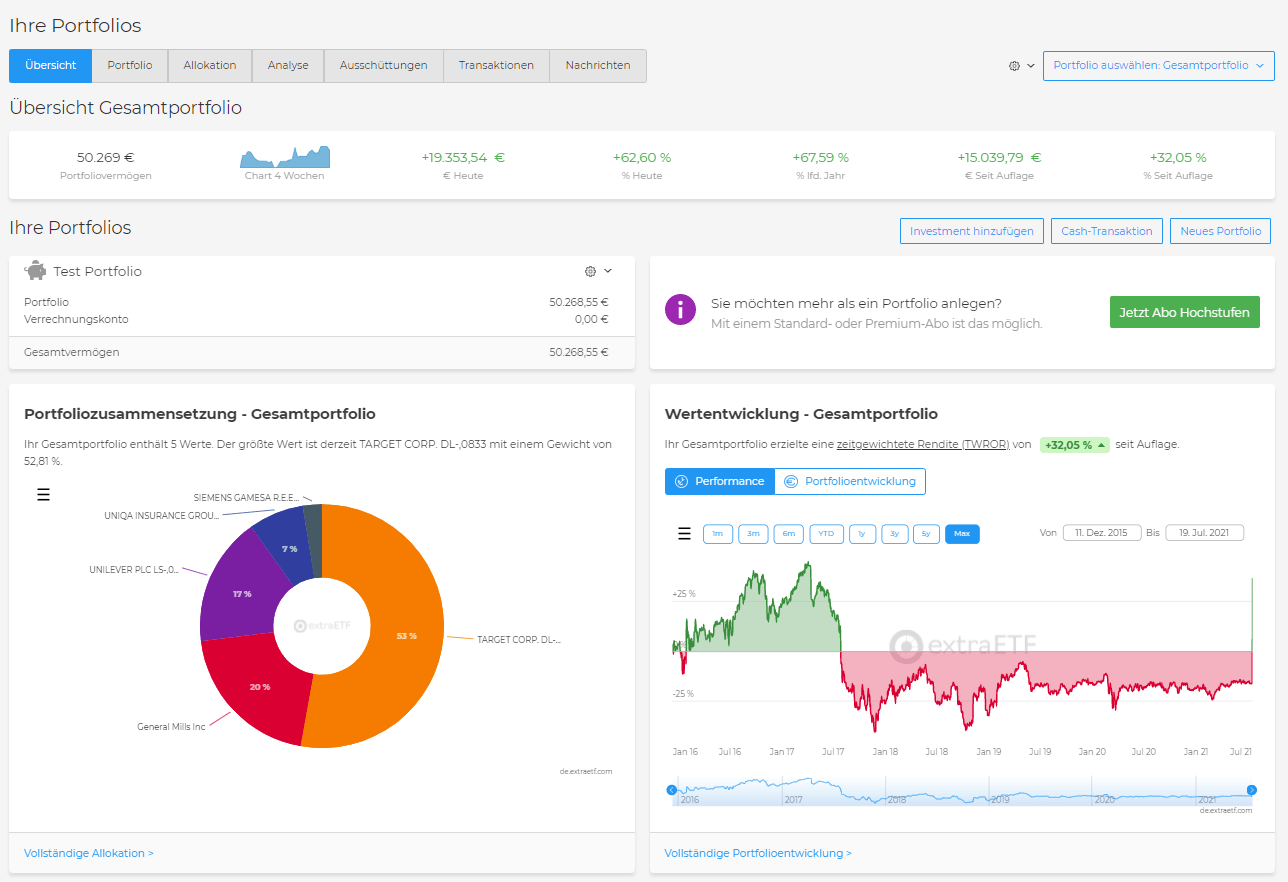
Task: Click the Cash-Transaktion button
Action: click(1107, 231)
